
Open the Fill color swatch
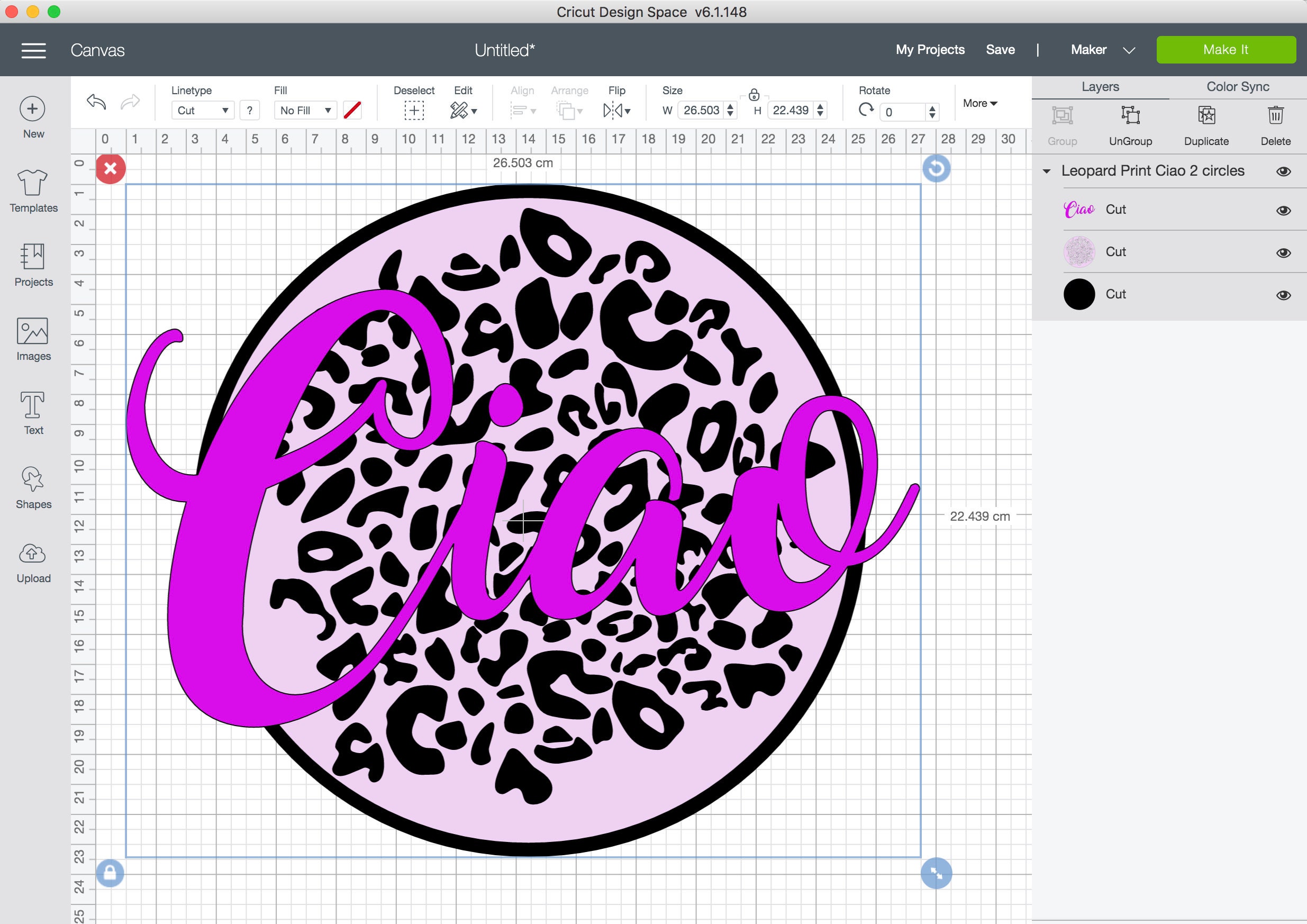tap(352, 110)
